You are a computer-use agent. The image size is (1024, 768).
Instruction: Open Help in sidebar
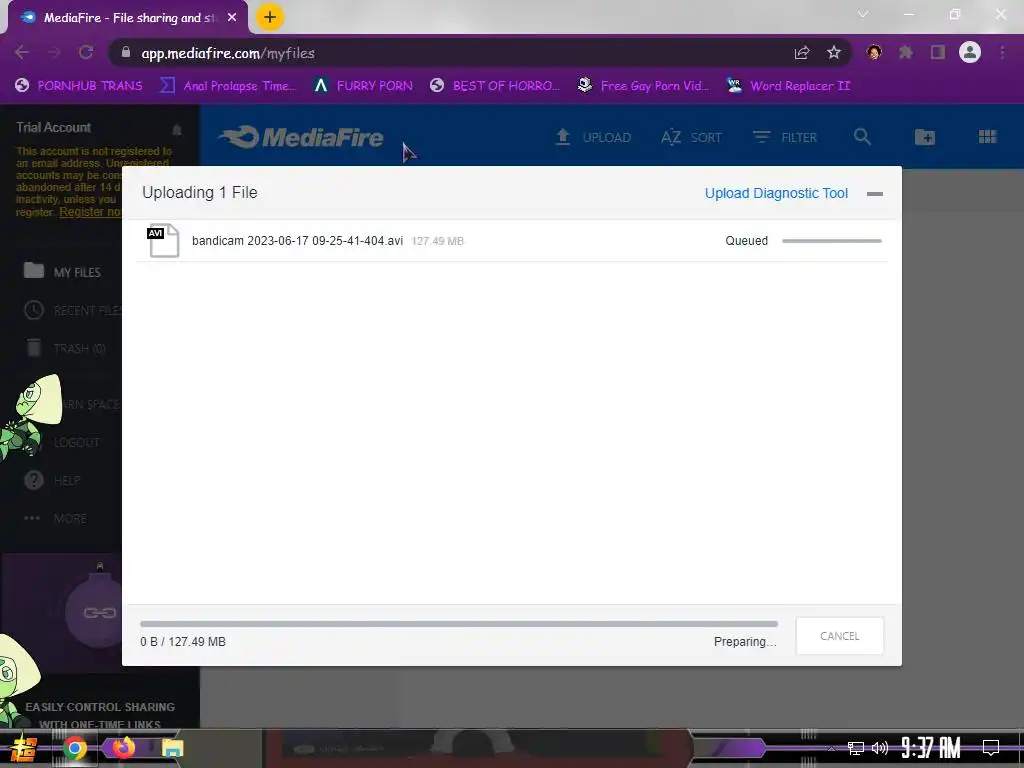pos(52,480)
